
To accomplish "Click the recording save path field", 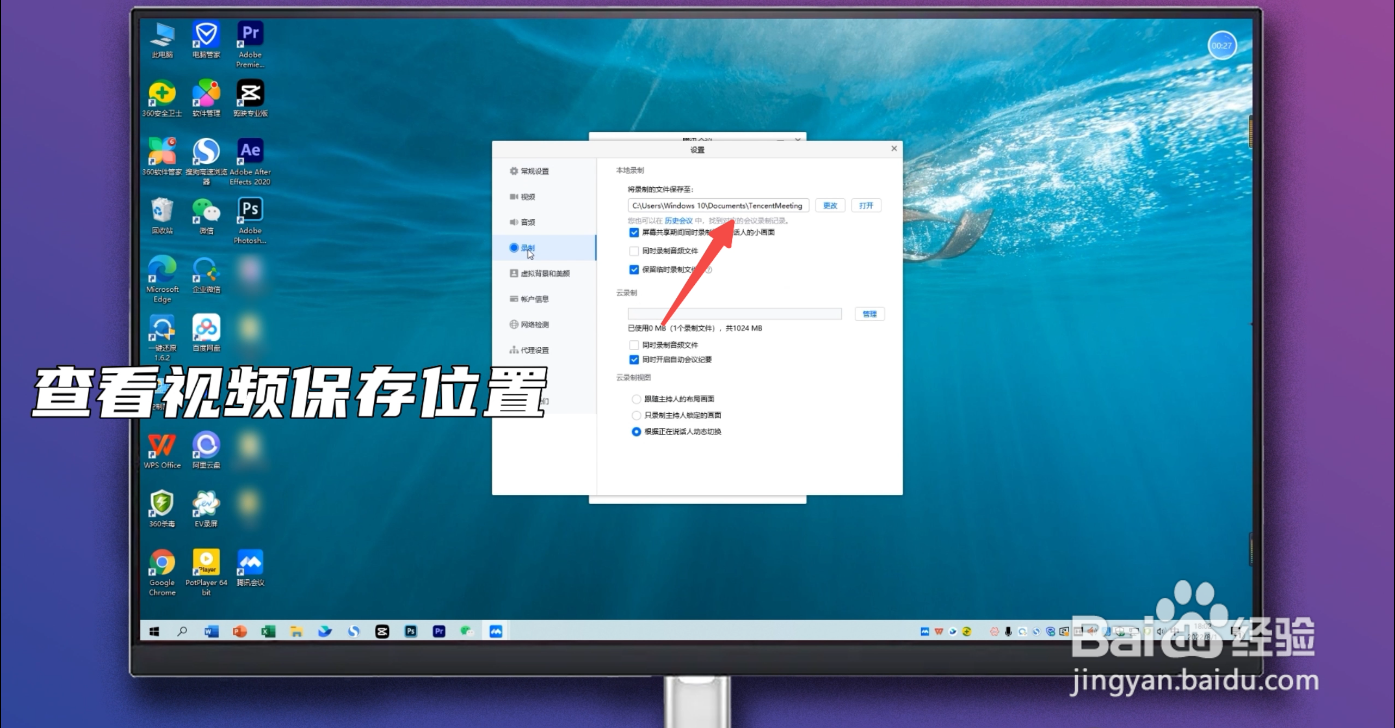I will (x=718, y=205).
